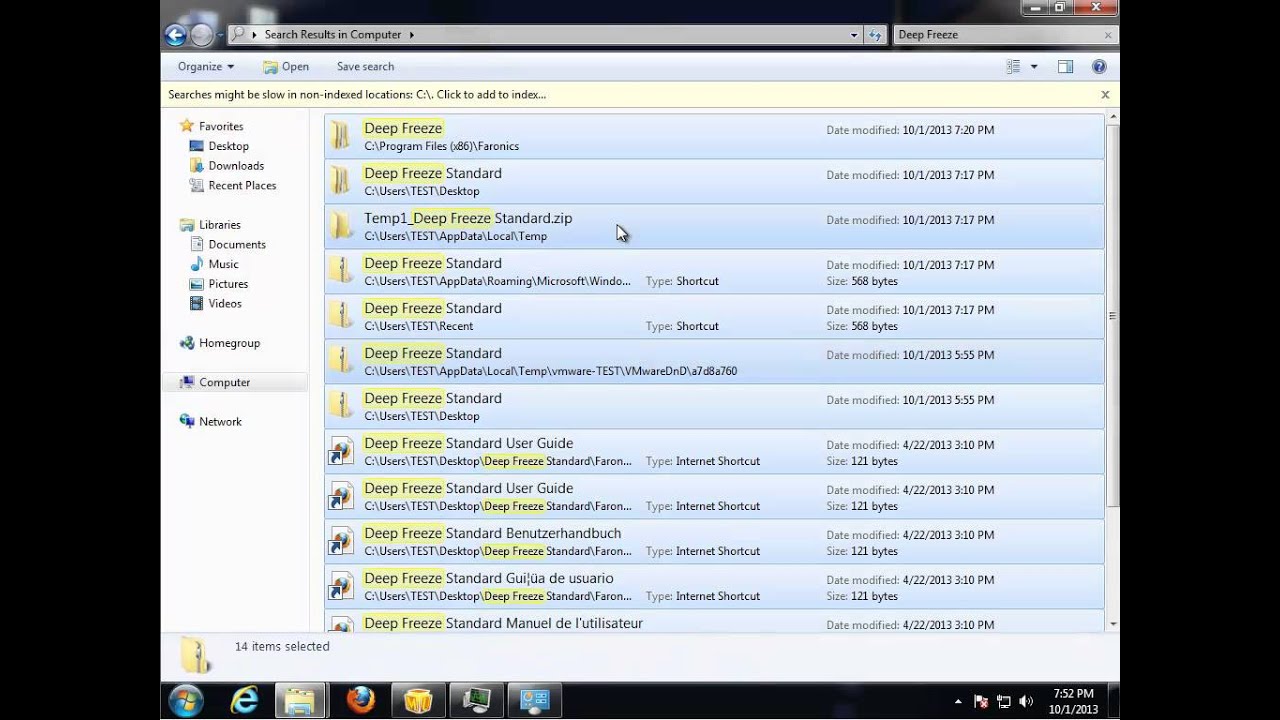Viewport: 1280px width, 720px height.
Task: Click the network tray icon
Action: (x=1004, y=702)
